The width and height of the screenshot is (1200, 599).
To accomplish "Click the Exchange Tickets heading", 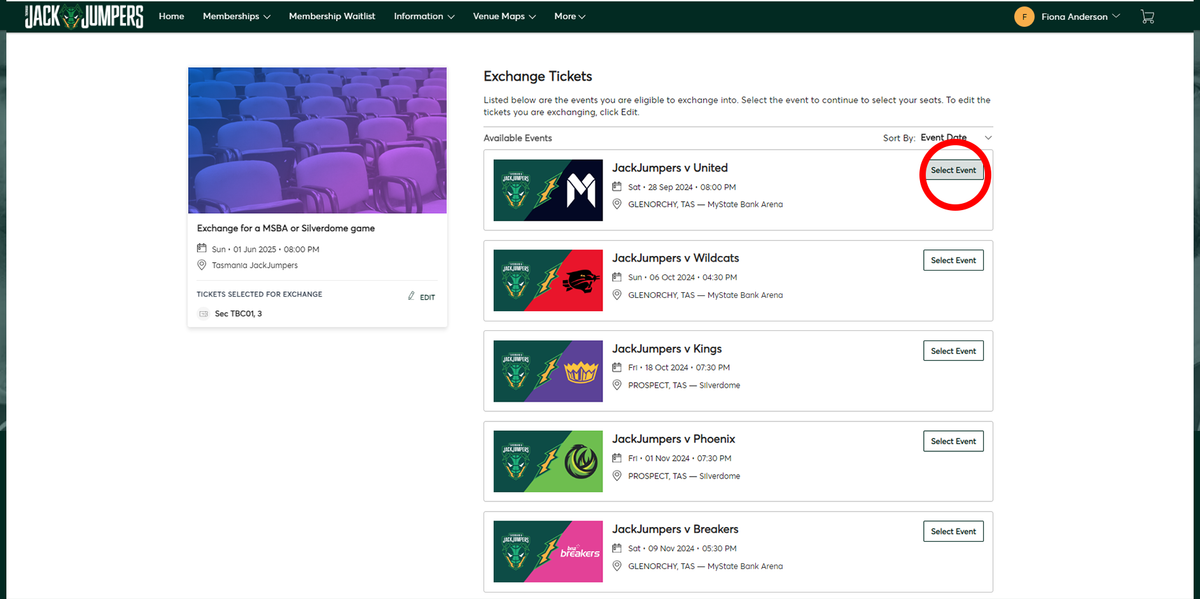I will point(538,76).
